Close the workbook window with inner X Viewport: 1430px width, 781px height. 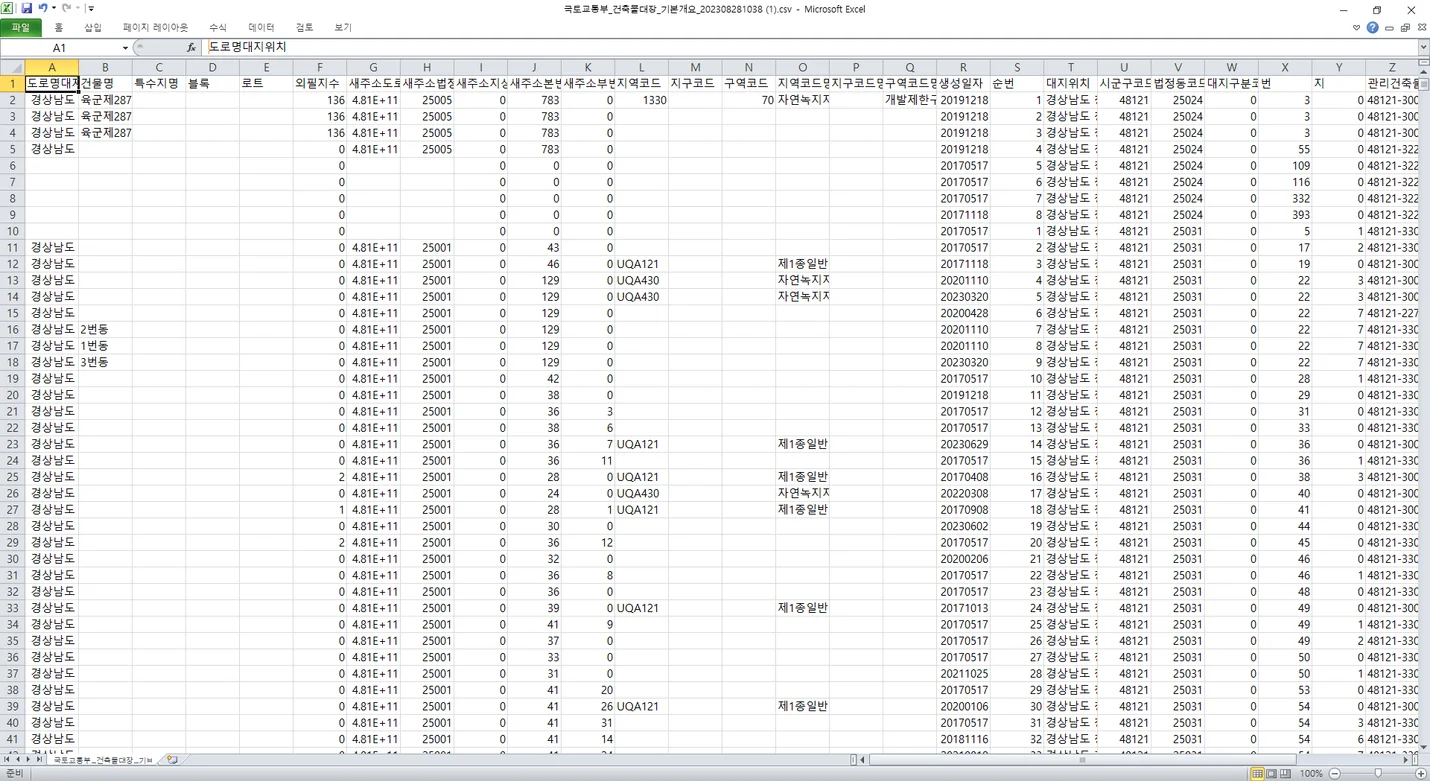pos(1421,28)
